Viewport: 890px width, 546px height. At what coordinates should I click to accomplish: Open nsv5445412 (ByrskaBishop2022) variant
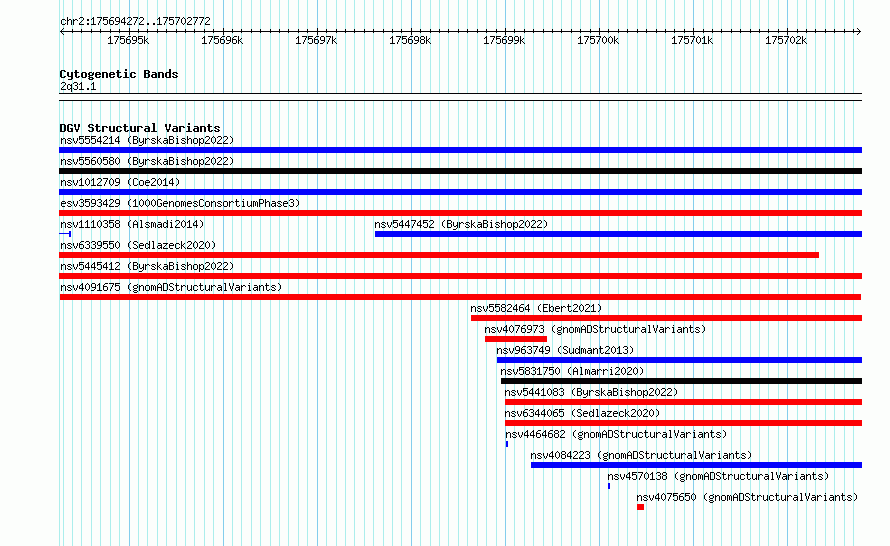pyautogui.click(x=147, y=266)
